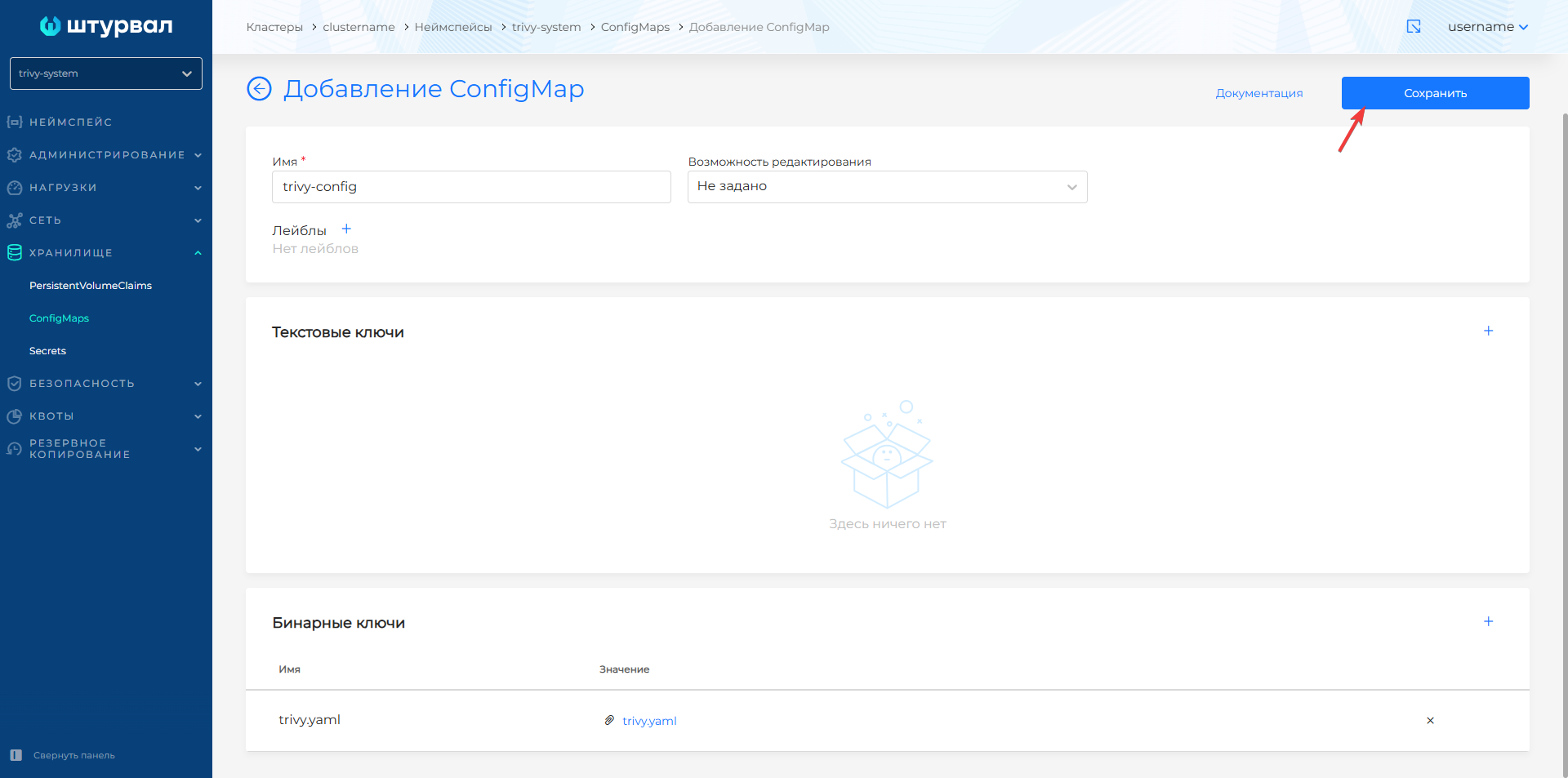Open the trivy-system namespace selector
The image size is (1568, 778).
(x=105, y=73)
